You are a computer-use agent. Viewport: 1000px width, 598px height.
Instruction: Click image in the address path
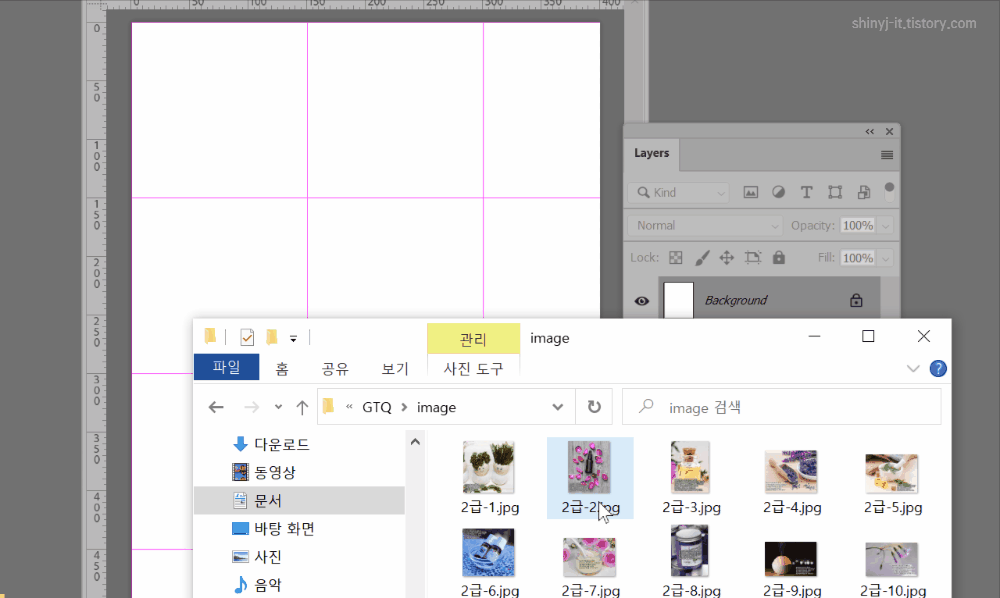pos(436,407)
